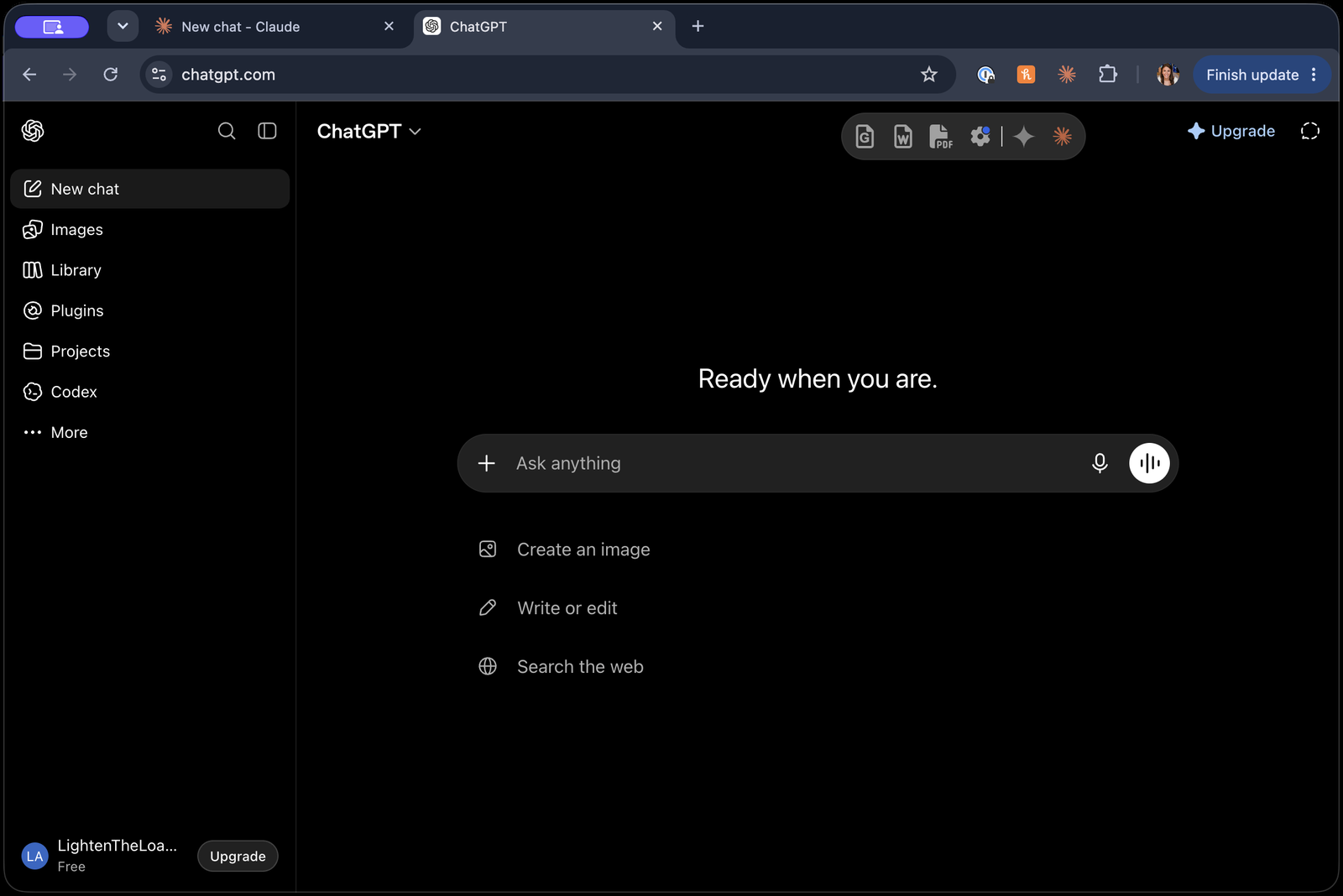Open the extension settings gear icon
The height and width of the screenshot is (896, 1343).
pyautogui.click(x=980, y=136)
